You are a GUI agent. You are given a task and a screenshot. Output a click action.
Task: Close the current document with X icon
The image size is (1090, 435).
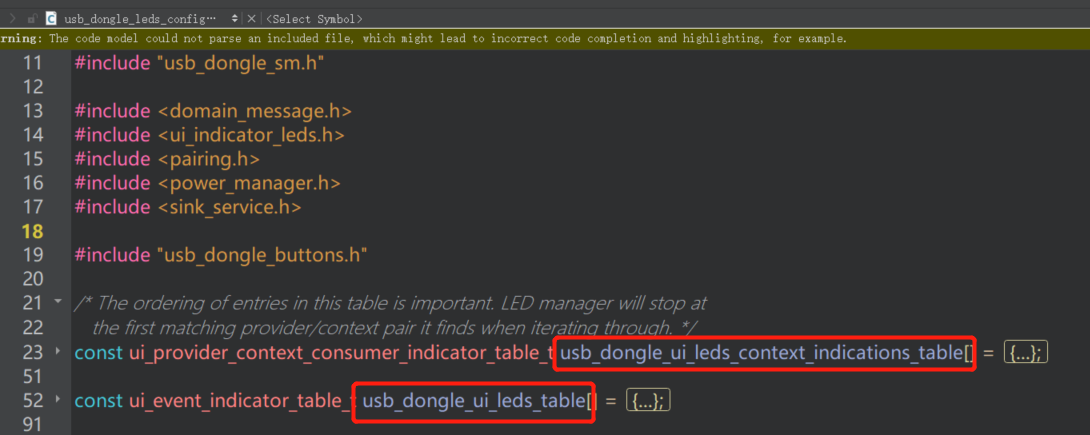pos(251,18)
